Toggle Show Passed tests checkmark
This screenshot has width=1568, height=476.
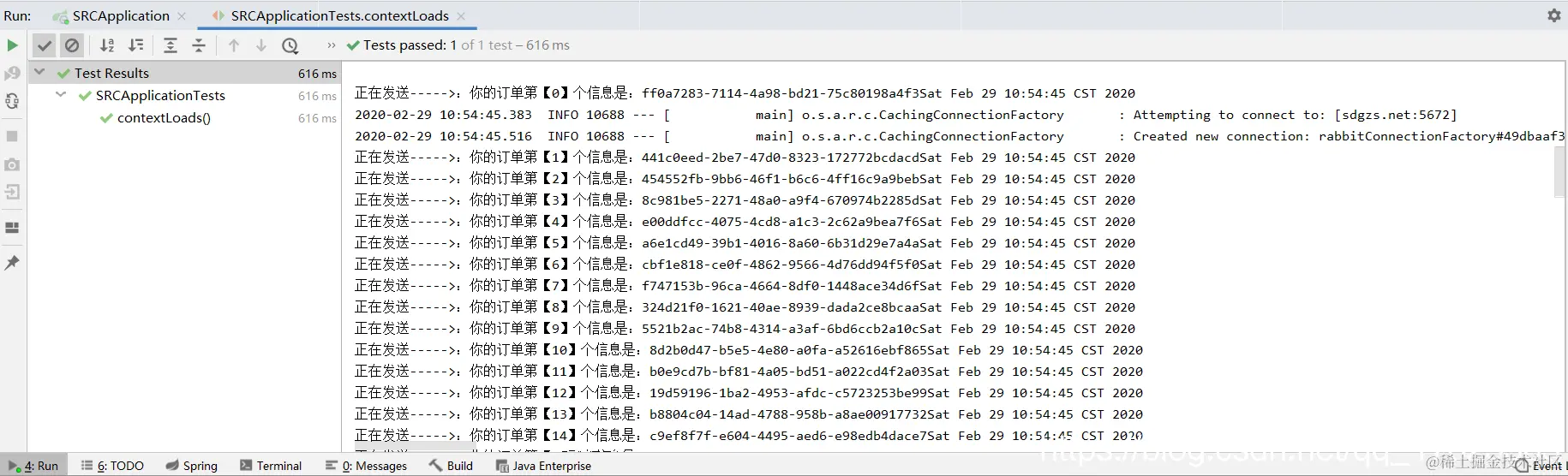(x=45, y=45)
